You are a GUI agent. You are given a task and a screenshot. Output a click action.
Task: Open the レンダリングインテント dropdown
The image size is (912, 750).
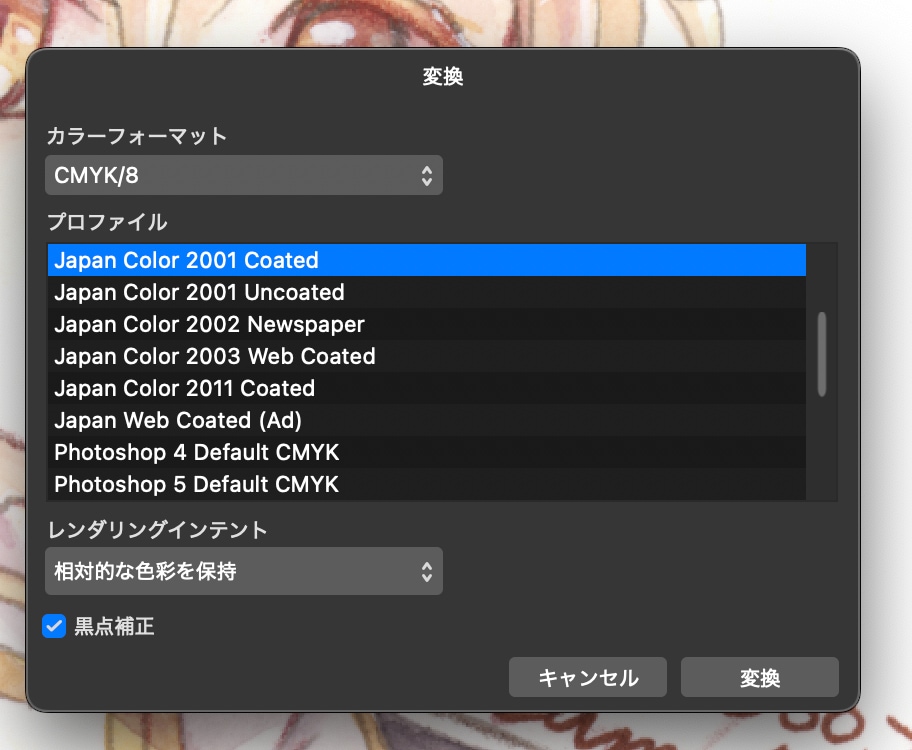coord(243,572)
